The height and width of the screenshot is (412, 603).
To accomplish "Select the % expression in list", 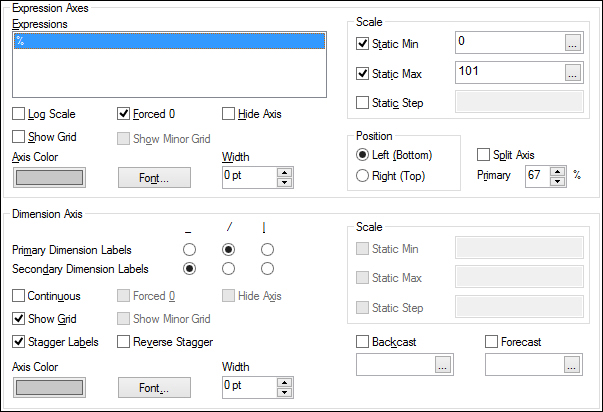I will click(x=170, y=41).
